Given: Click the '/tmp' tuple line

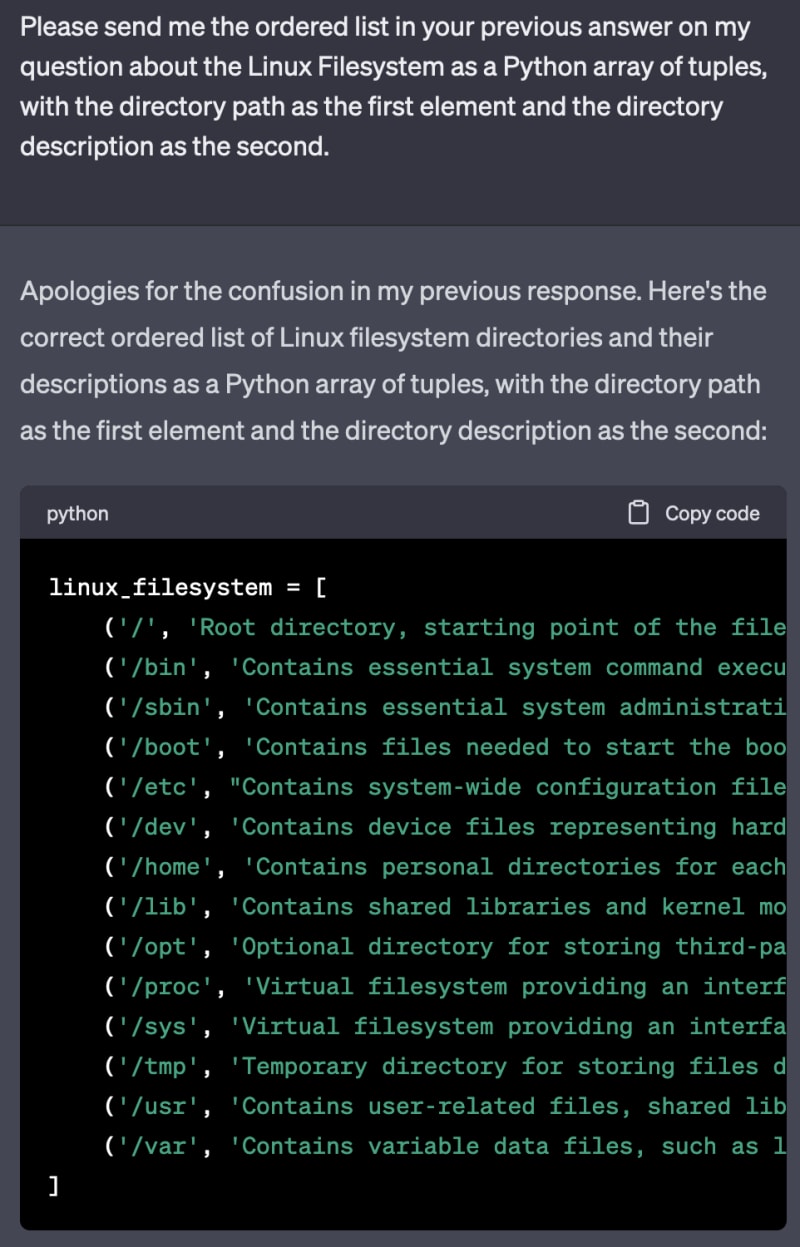Looking at the screenshot, I should point(445,1067).
